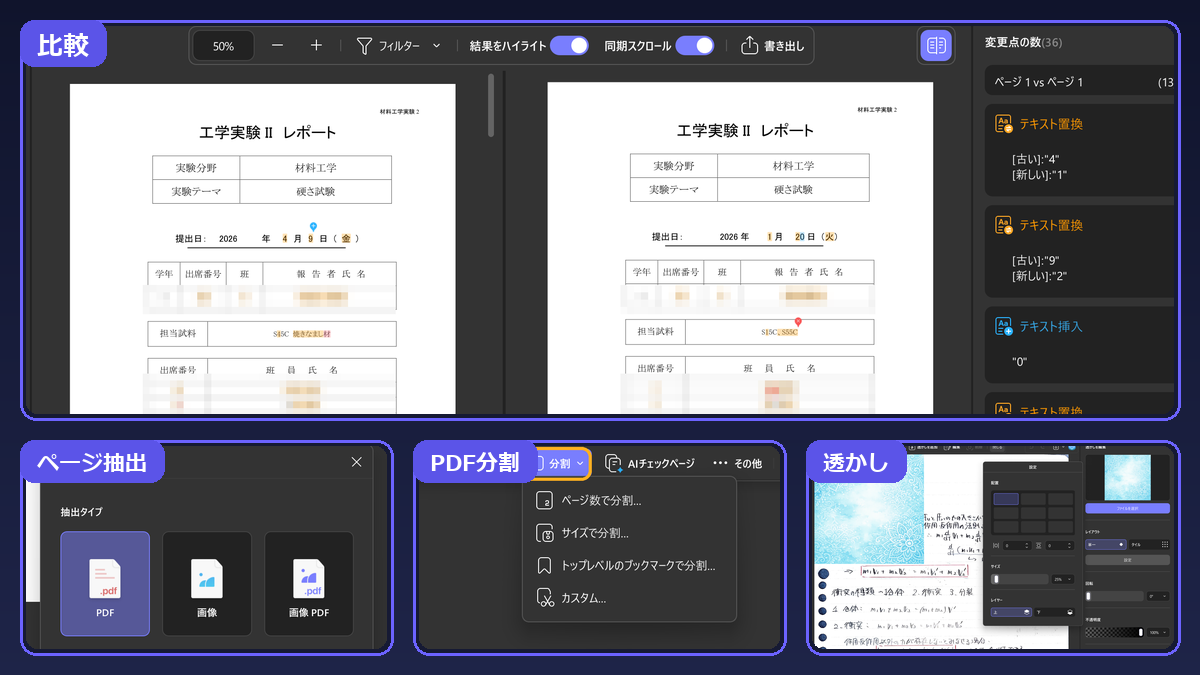Click the サイズで分割 icon
Image resolution: width=1200 pixels, height=675 pixels.
545,533
